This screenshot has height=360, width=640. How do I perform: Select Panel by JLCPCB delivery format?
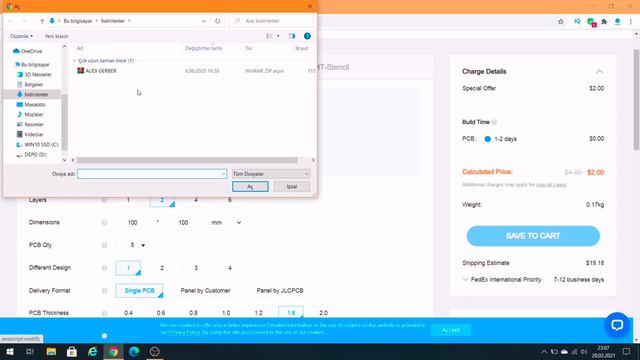280,291
